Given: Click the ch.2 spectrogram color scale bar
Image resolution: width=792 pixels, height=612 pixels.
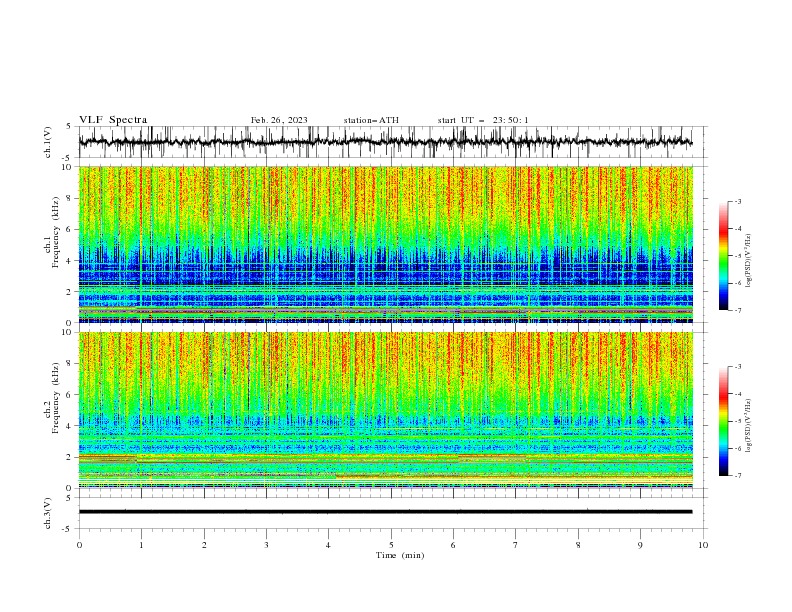Looking at the screenshot, I should [x=723, y=421].
